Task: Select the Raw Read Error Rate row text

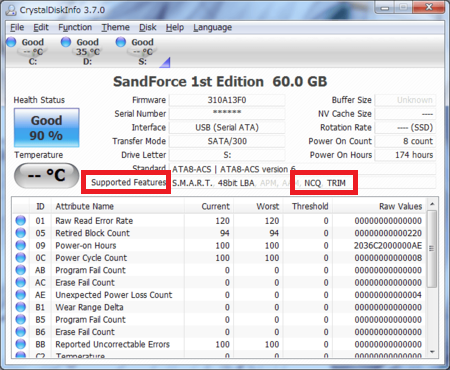Action: coord(94,221)
